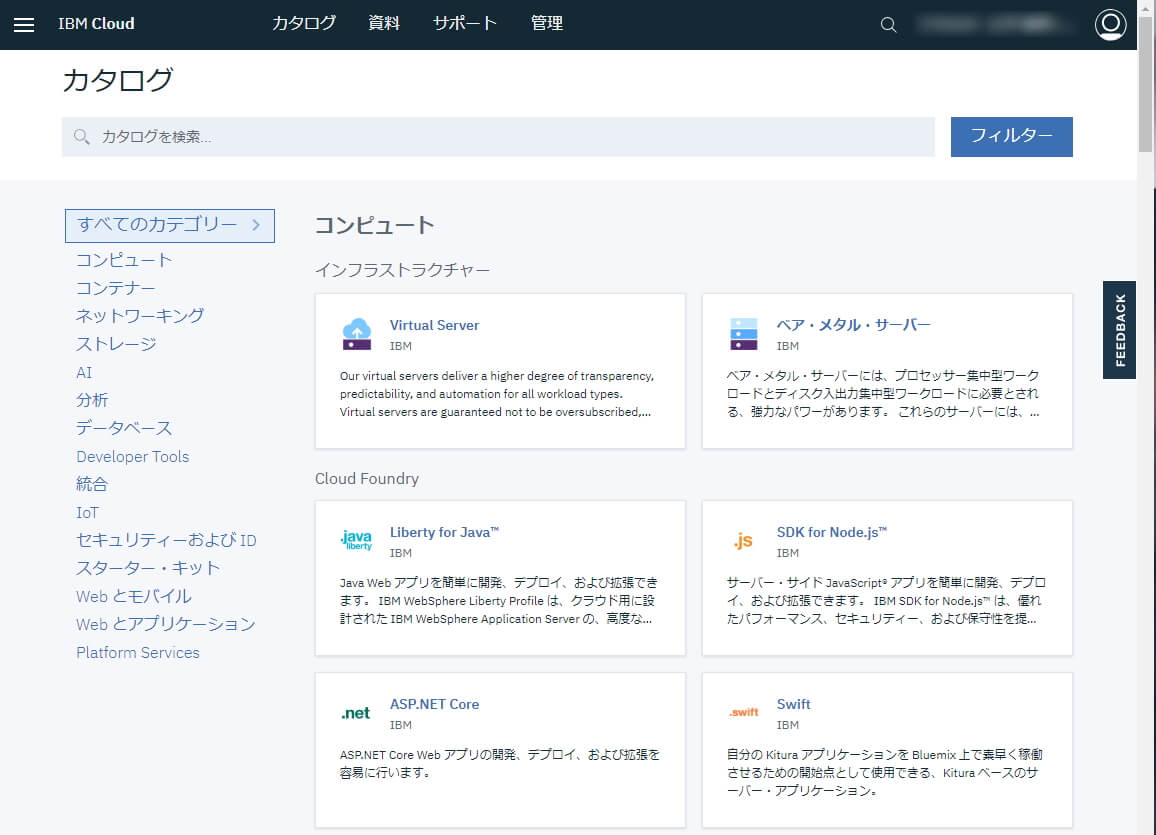1156x835 pixels.
Task: Expand すべてのカテゴリー chevron arrow
Action: (x=256, y=225)
